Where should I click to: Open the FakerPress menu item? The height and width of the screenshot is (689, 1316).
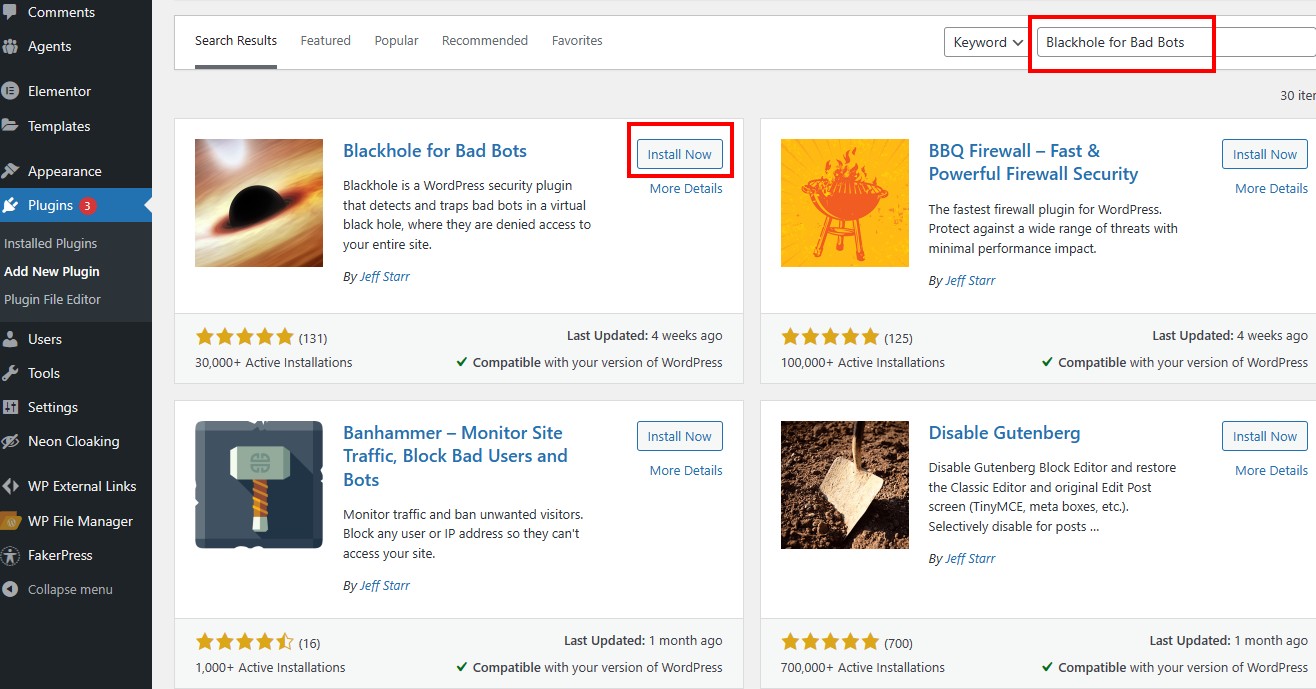pos(76,555)
